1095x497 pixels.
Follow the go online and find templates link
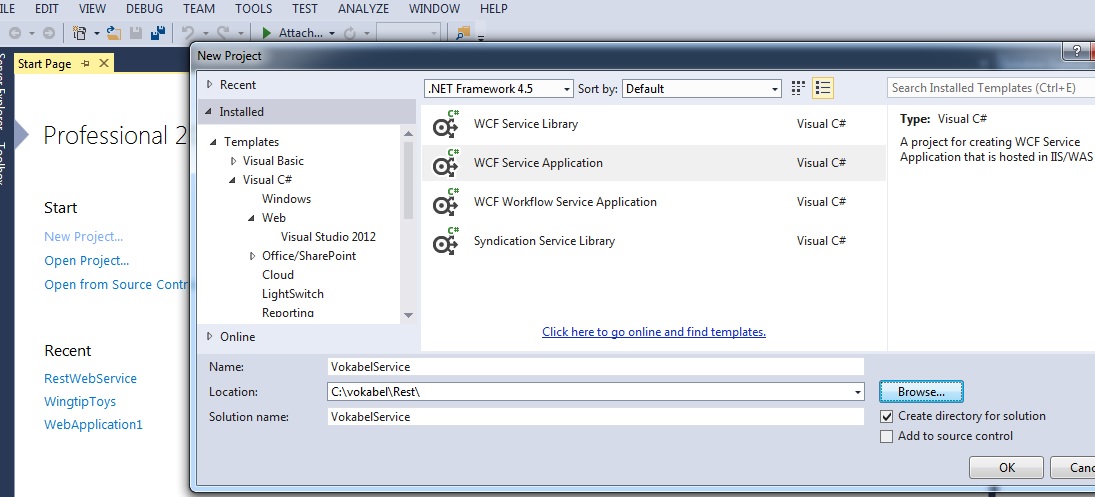click(654, 332)
